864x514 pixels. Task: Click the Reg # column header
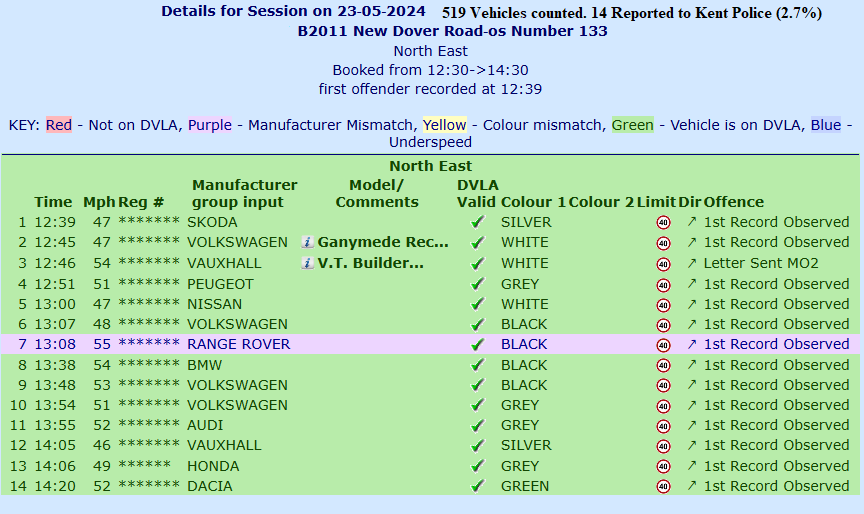coord(141,202)
